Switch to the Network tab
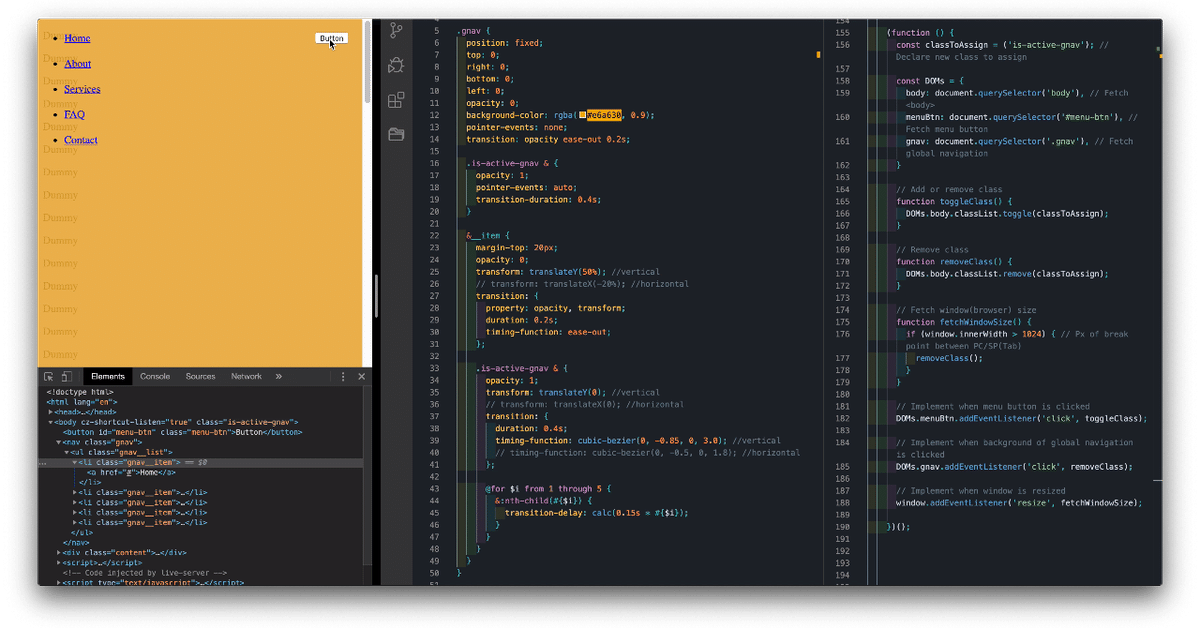 246,377
